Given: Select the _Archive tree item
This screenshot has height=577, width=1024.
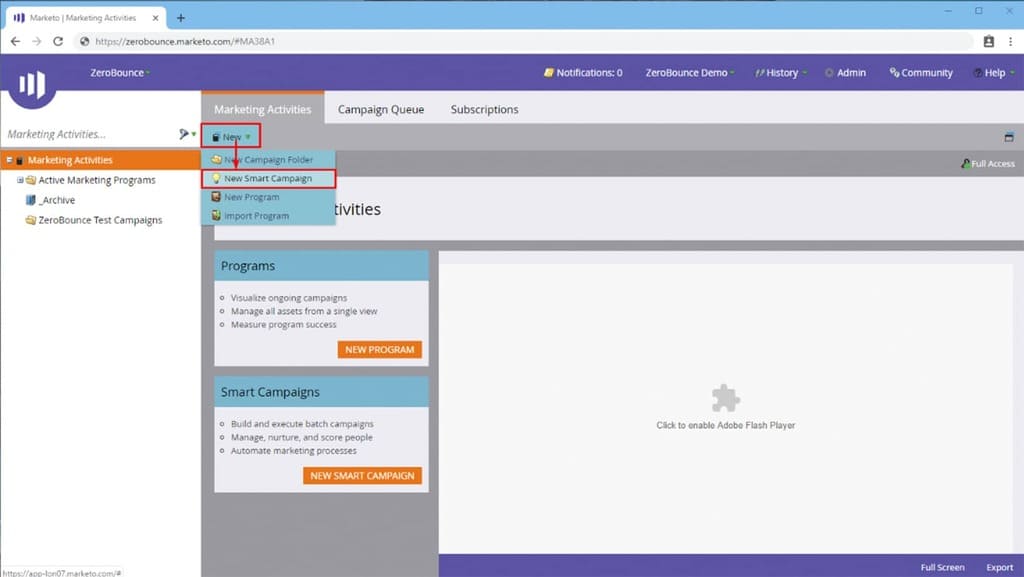Looking at the screenshot, I should [57, 200].
